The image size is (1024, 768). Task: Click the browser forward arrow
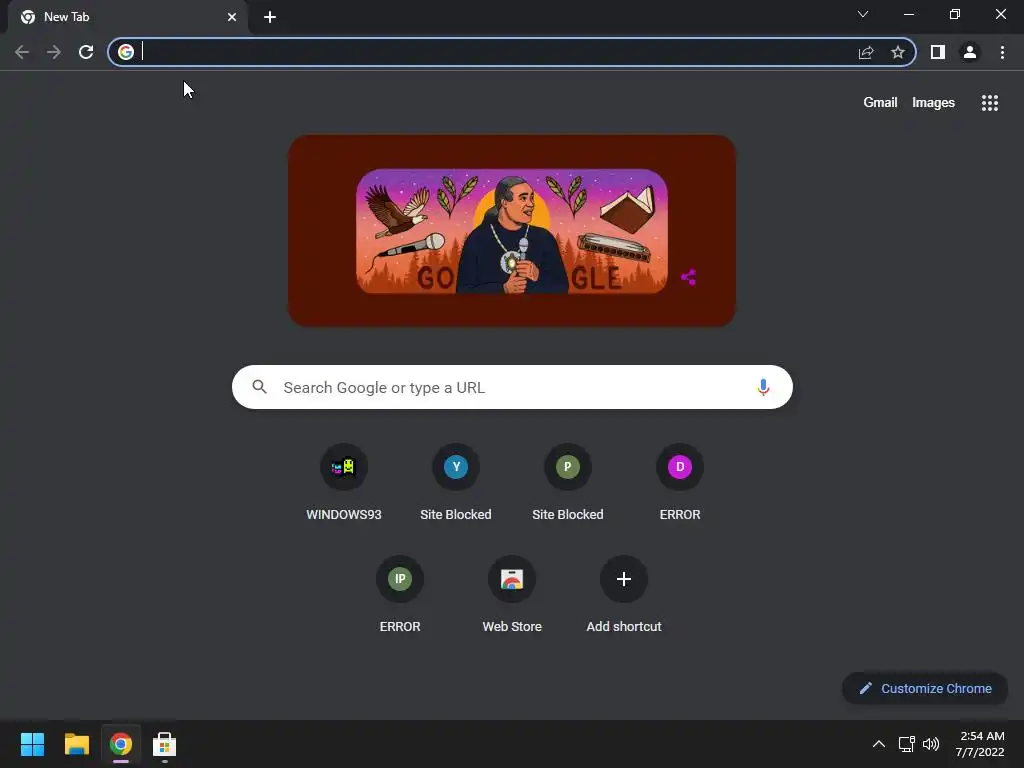point(54,52)
